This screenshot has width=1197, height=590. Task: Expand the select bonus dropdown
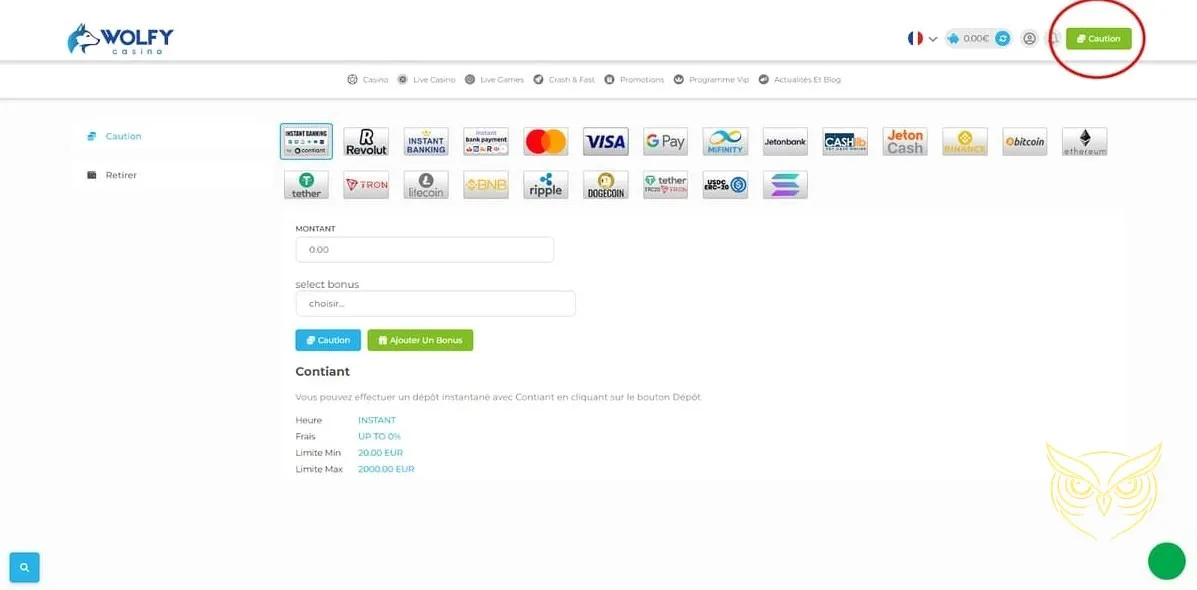pyautogui.click(x=435, y=303)
